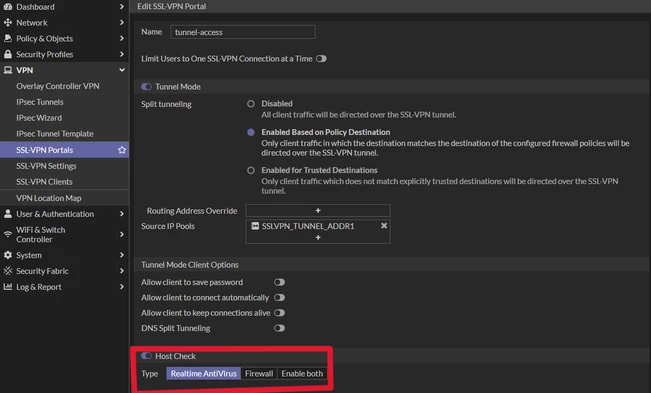Click the Log & Report chart icon
651x393 pixels.
click(x=7, y=286)
